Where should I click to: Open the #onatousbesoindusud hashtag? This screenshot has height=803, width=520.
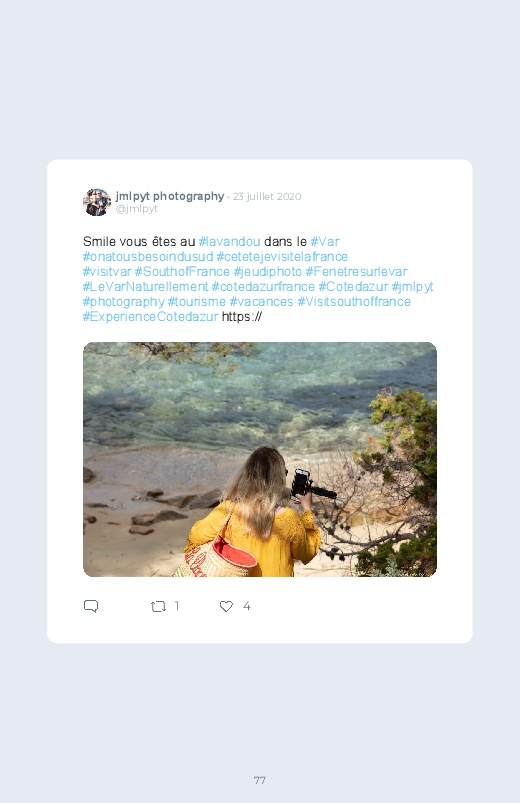coord(148,257)
